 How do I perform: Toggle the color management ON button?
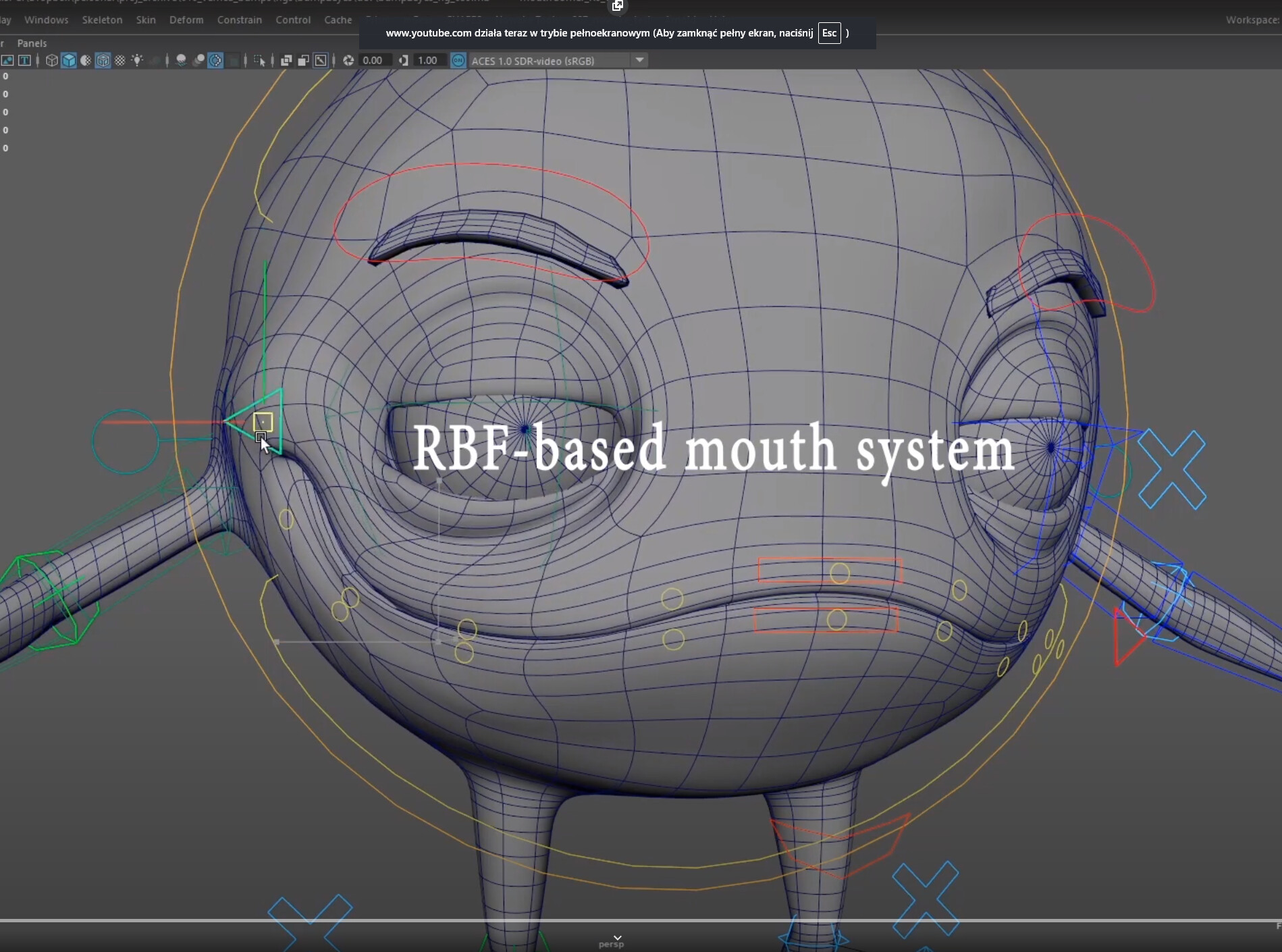[458, 60]
